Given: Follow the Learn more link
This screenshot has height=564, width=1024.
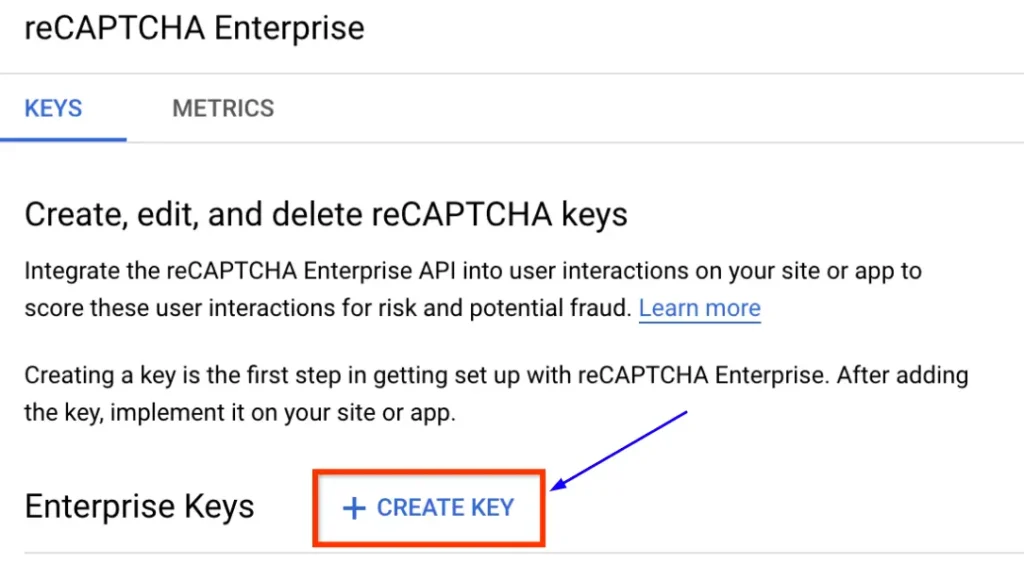Looking at the screenshot, I should (x=699, y=308).
